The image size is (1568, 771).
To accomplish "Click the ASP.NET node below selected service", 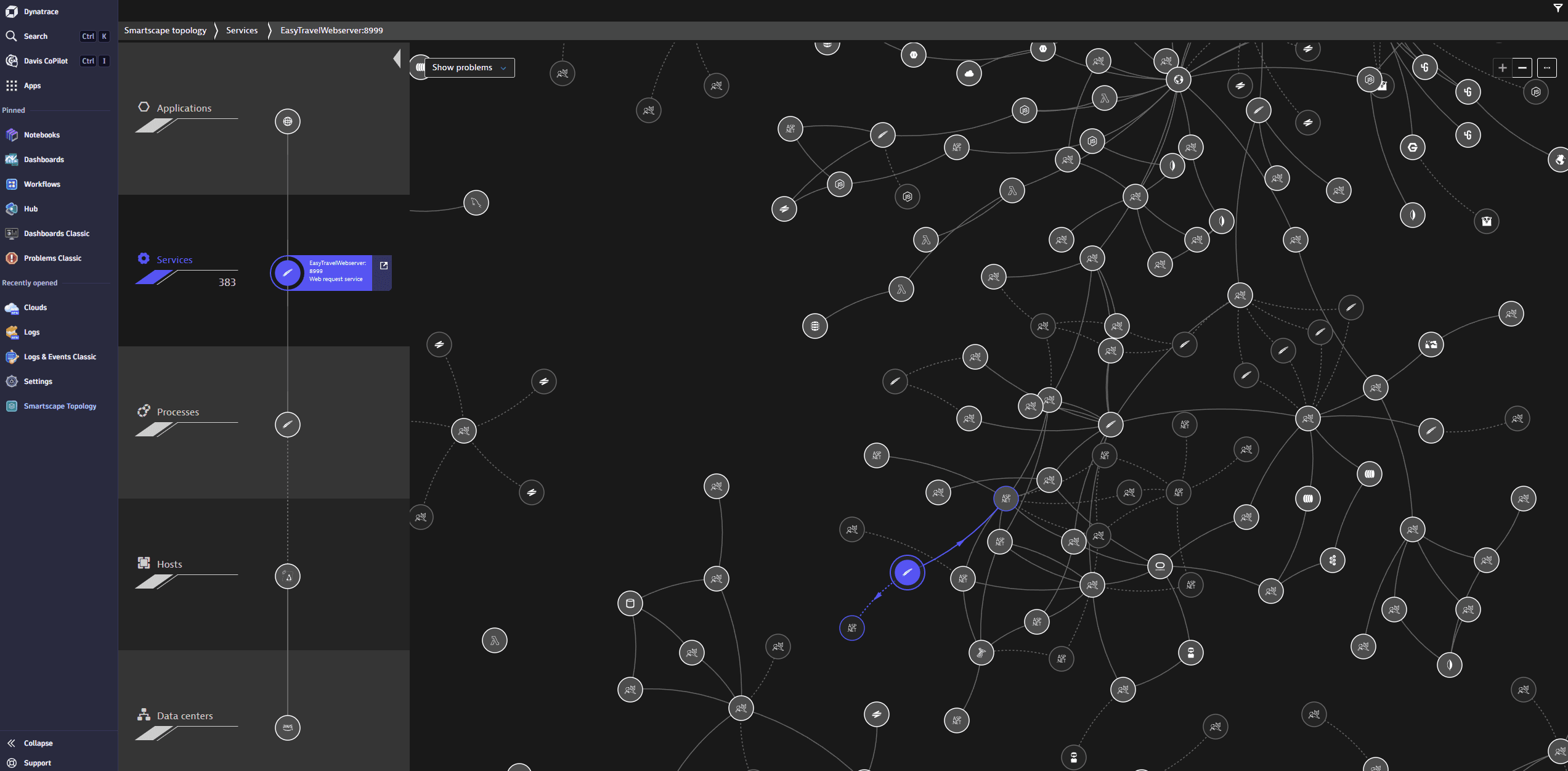I will [x=852, y=628].
